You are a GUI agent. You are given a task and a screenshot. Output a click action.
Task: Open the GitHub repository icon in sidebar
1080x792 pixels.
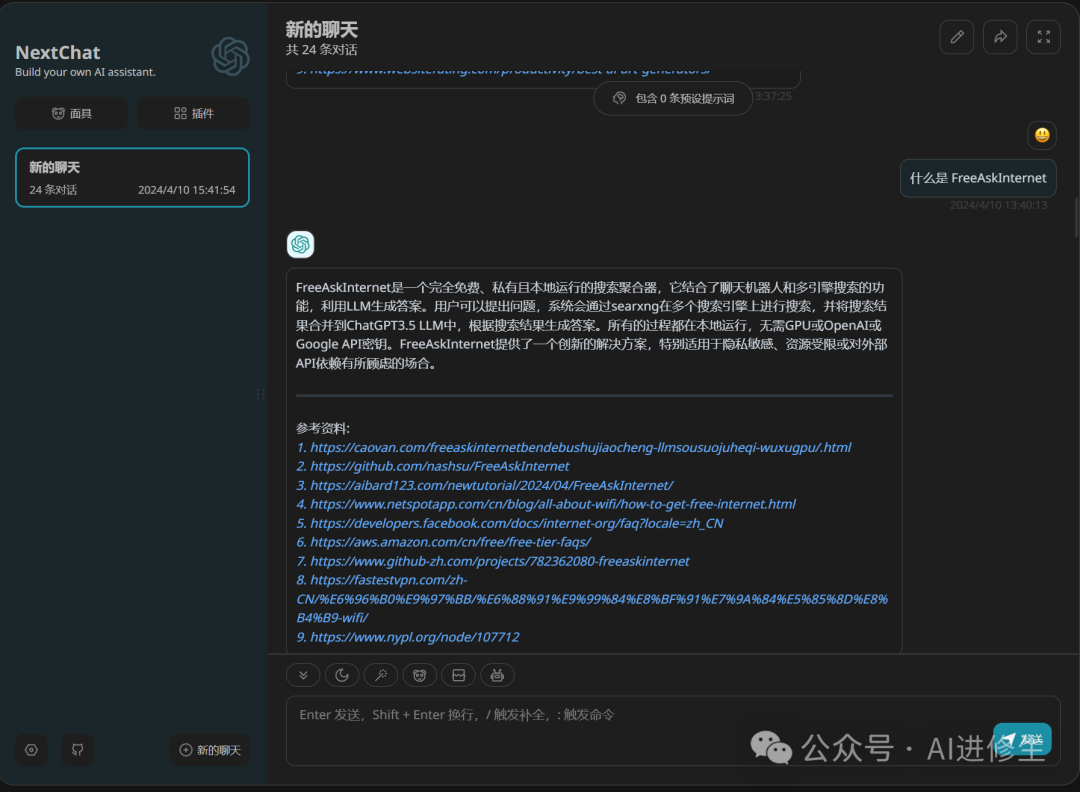point(77,750)
